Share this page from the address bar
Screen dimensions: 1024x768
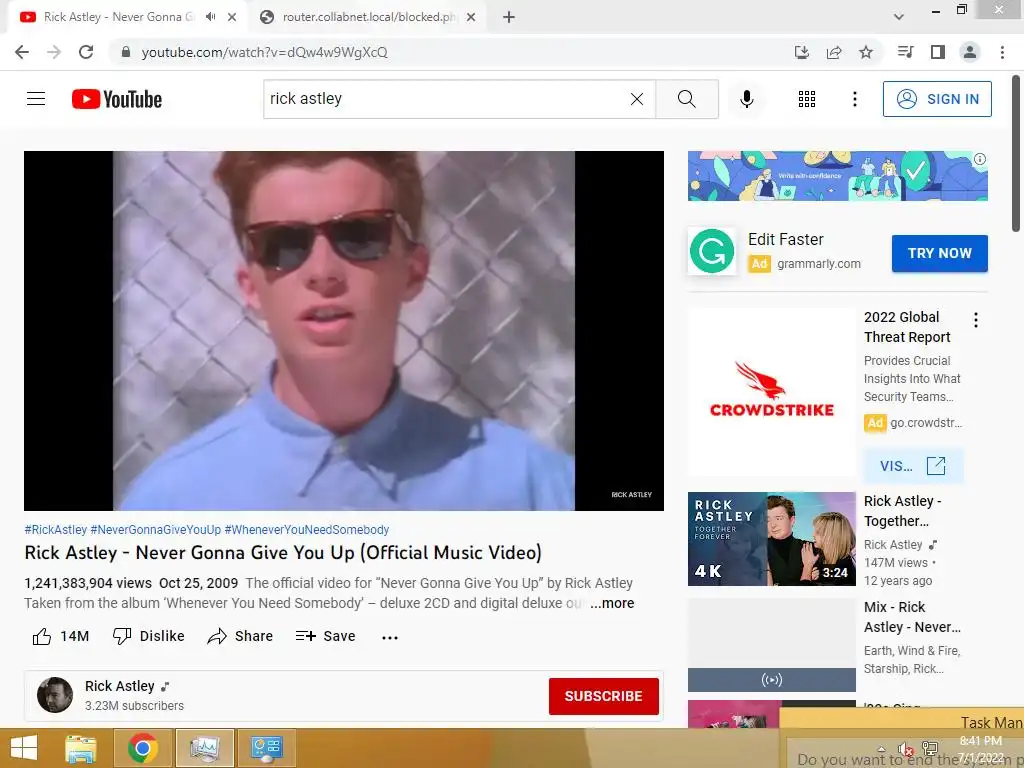tap(834, 52)
